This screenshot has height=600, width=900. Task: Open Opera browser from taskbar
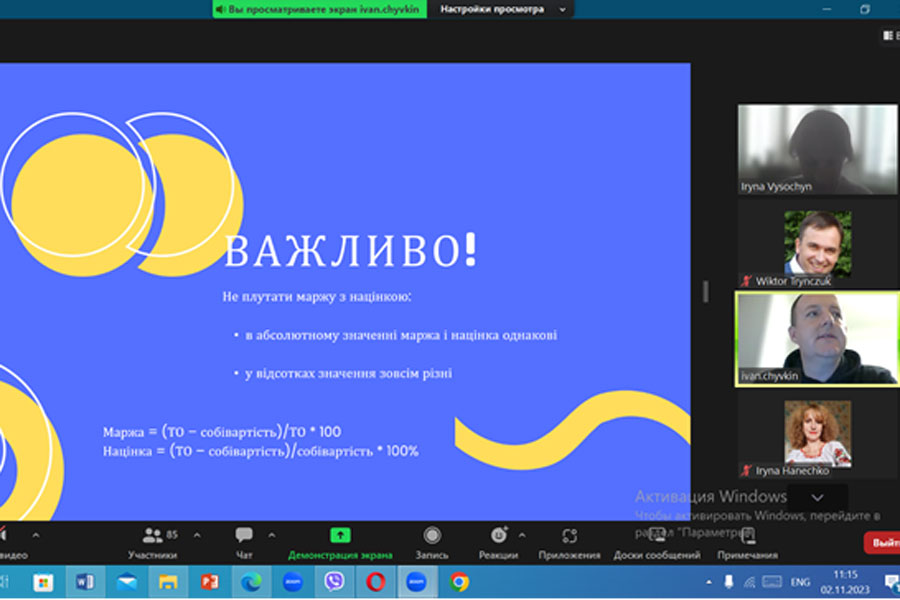(376, 582)
